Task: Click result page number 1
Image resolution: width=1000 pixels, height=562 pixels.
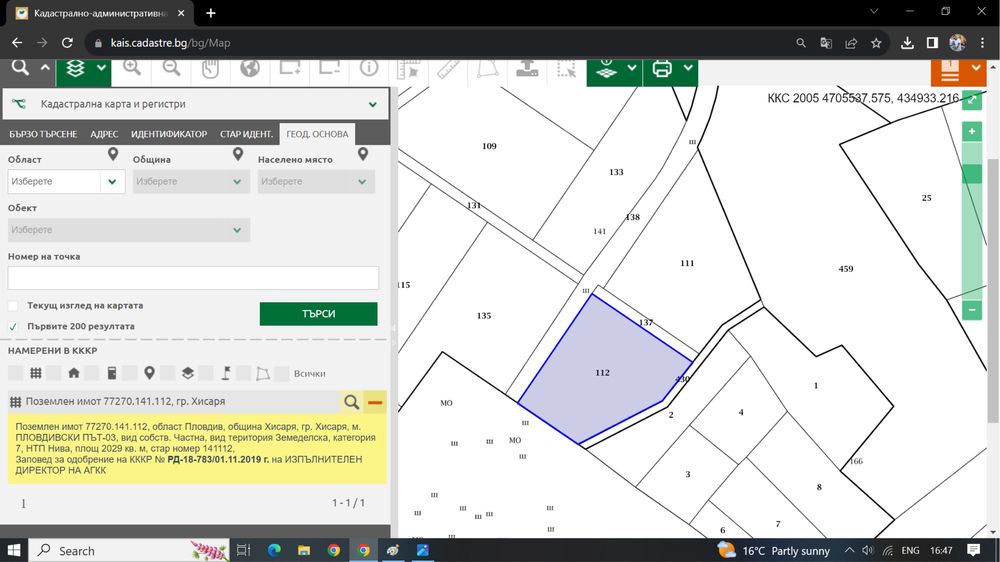Action: 24,504
